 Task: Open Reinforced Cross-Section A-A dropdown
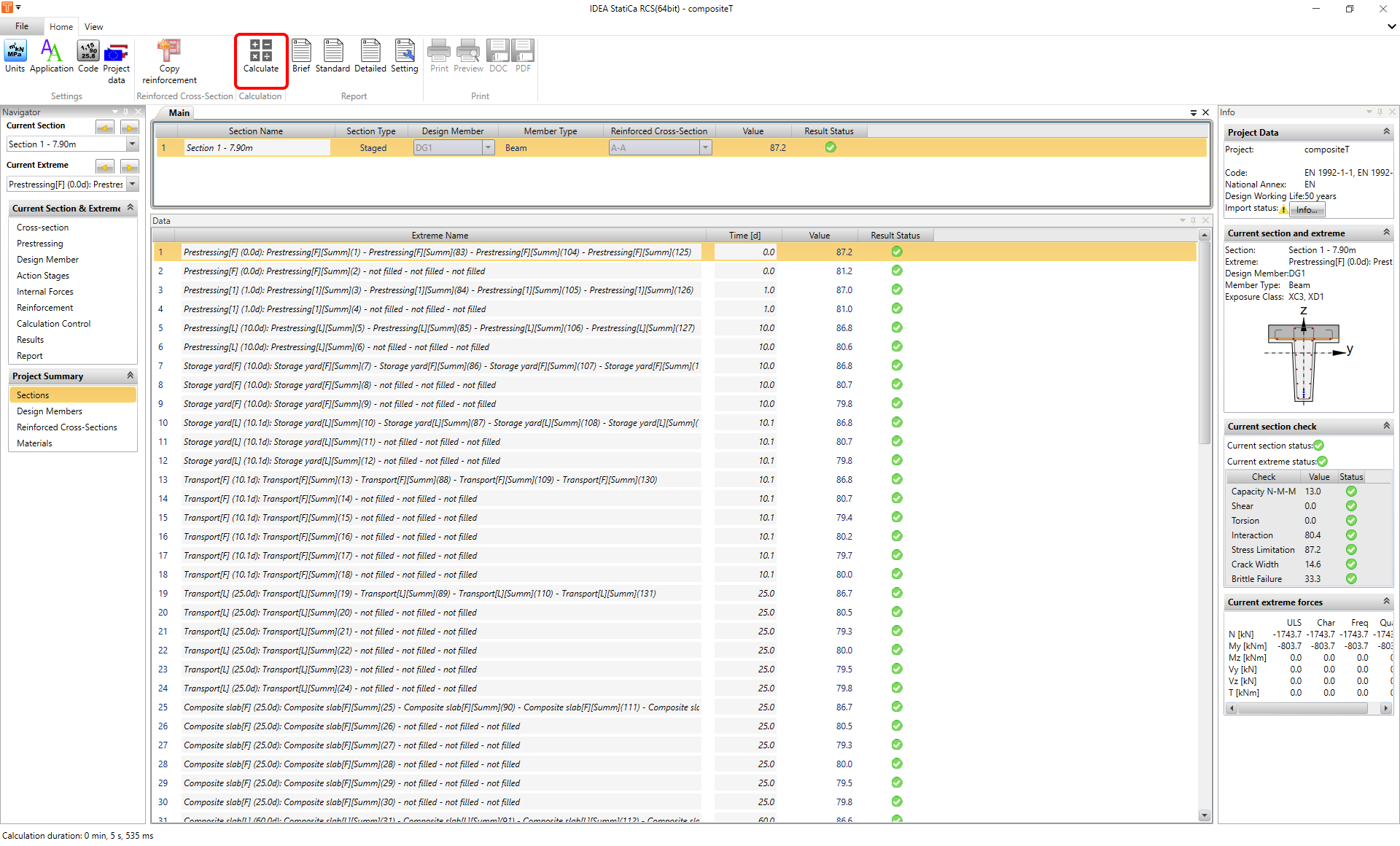(705, 148)
